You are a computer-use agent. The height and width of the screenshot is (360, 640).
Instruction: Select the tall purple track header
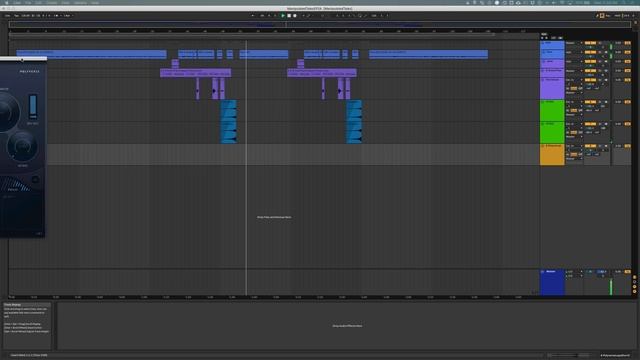(552, 88)
